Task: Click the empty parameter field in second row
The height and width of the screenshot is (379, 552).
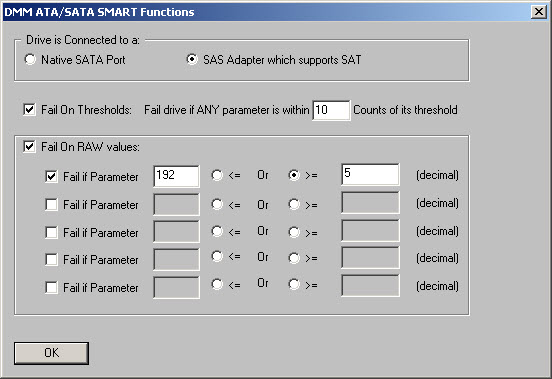Action: pos(176,204)
